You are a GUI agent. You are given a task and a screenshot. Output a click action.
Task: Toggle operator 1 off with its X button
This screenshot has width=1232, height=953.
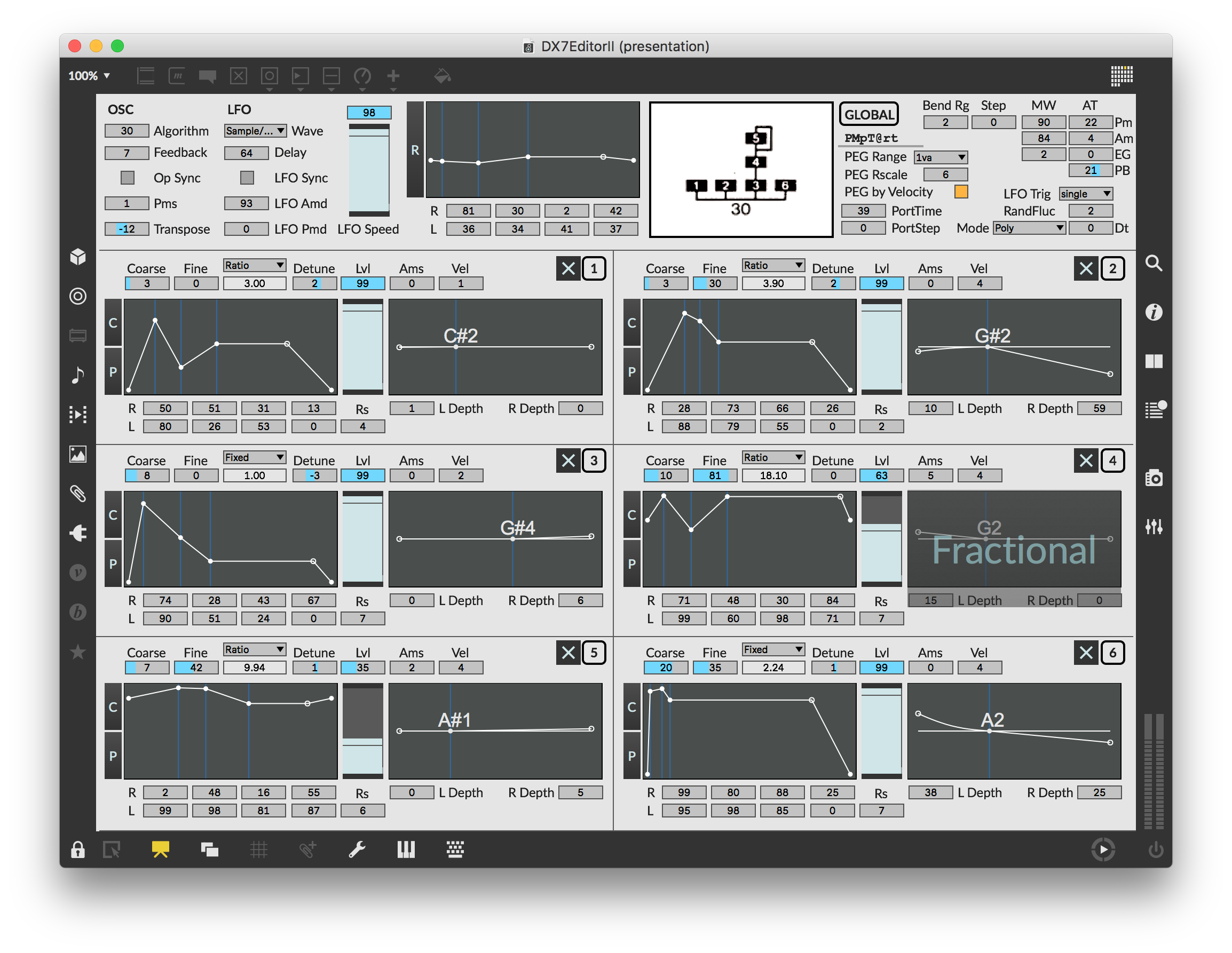(x=568, y=268)
